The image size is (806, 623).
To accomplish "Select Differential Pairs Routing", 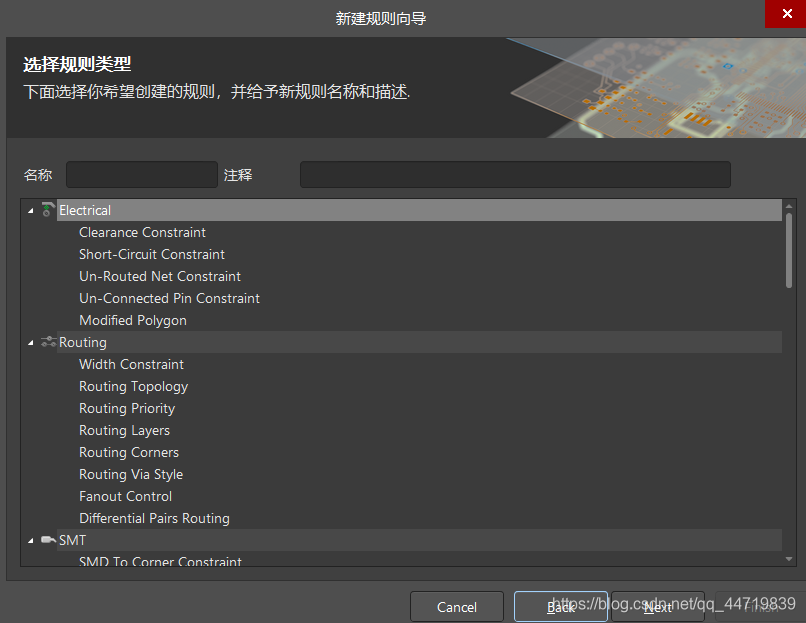I will pyautogui.click(x=154, y=518).
